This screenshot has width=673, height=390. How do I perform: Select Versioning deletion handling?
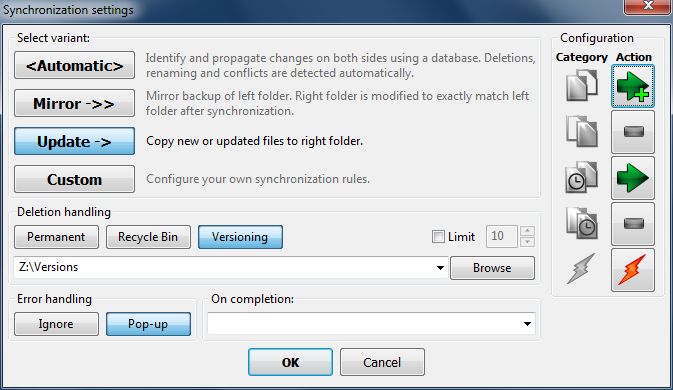[240, 237]
